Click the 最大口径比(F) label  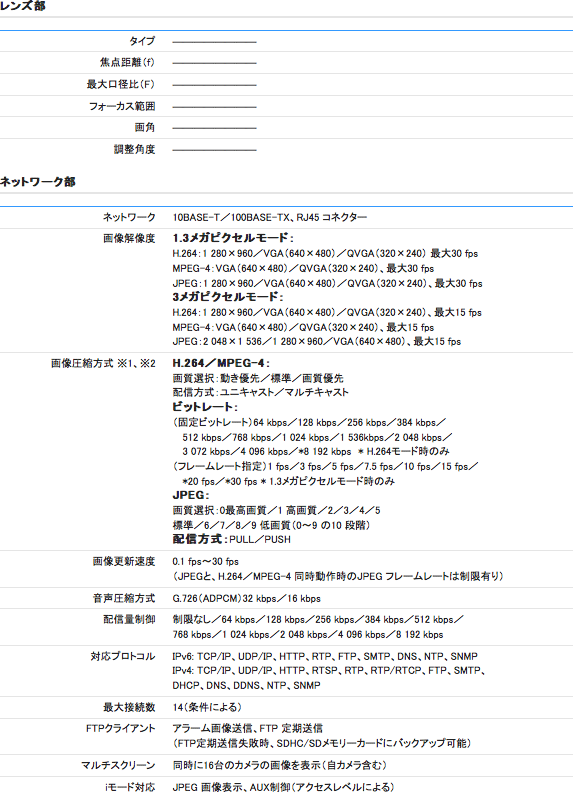120,84
